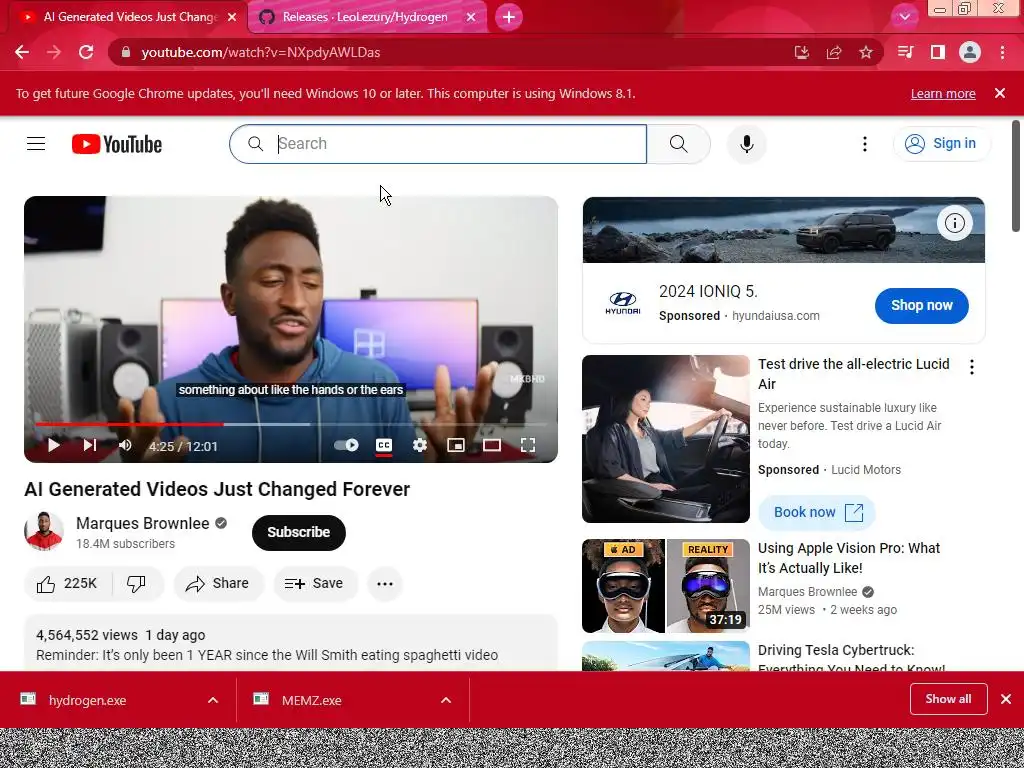
Task: Mute the video volume
Action: (x=125, y=445)
